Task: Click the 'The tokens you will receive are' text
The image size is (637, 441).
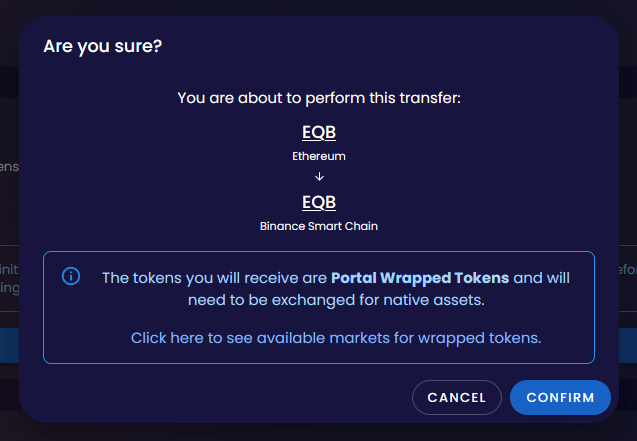Action: 215,277
